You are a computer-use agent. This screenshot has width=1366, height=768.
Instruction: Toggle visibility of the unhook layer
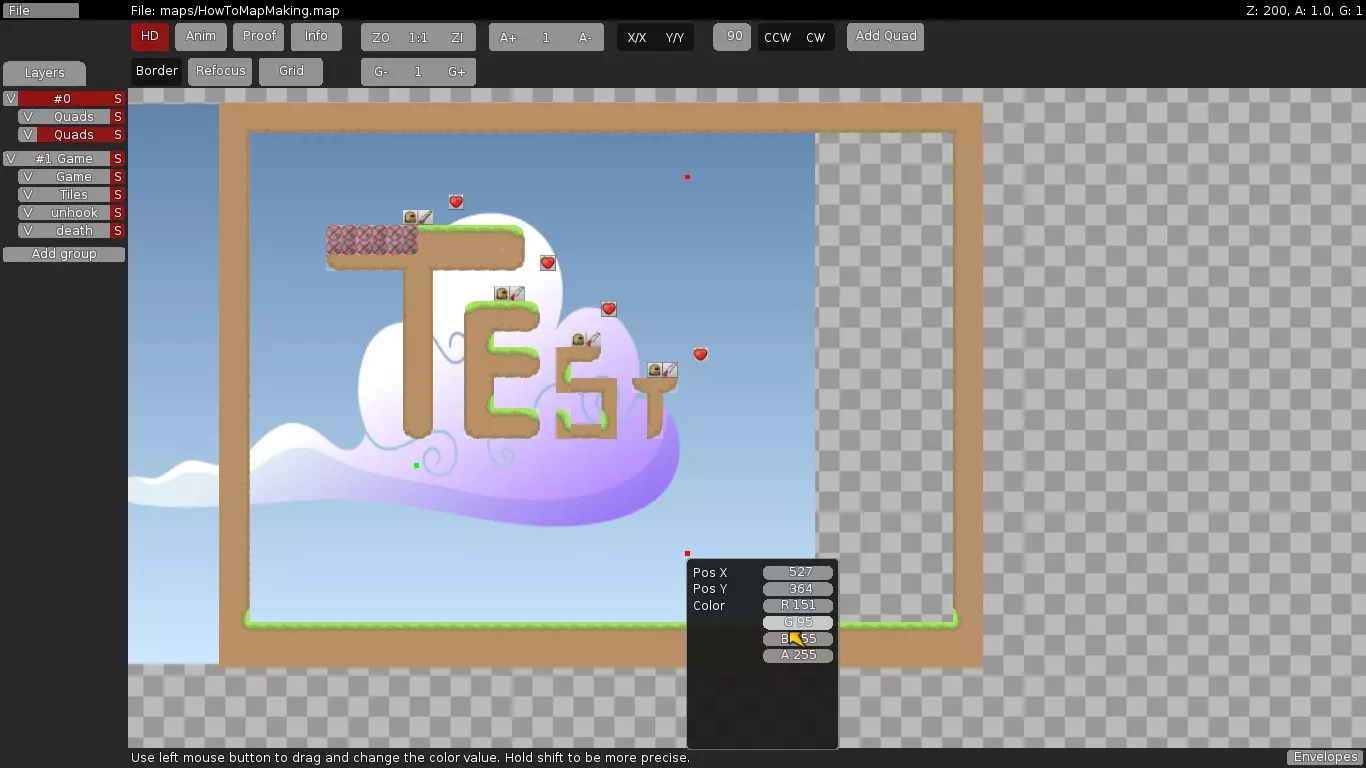(x=27, y=213)
